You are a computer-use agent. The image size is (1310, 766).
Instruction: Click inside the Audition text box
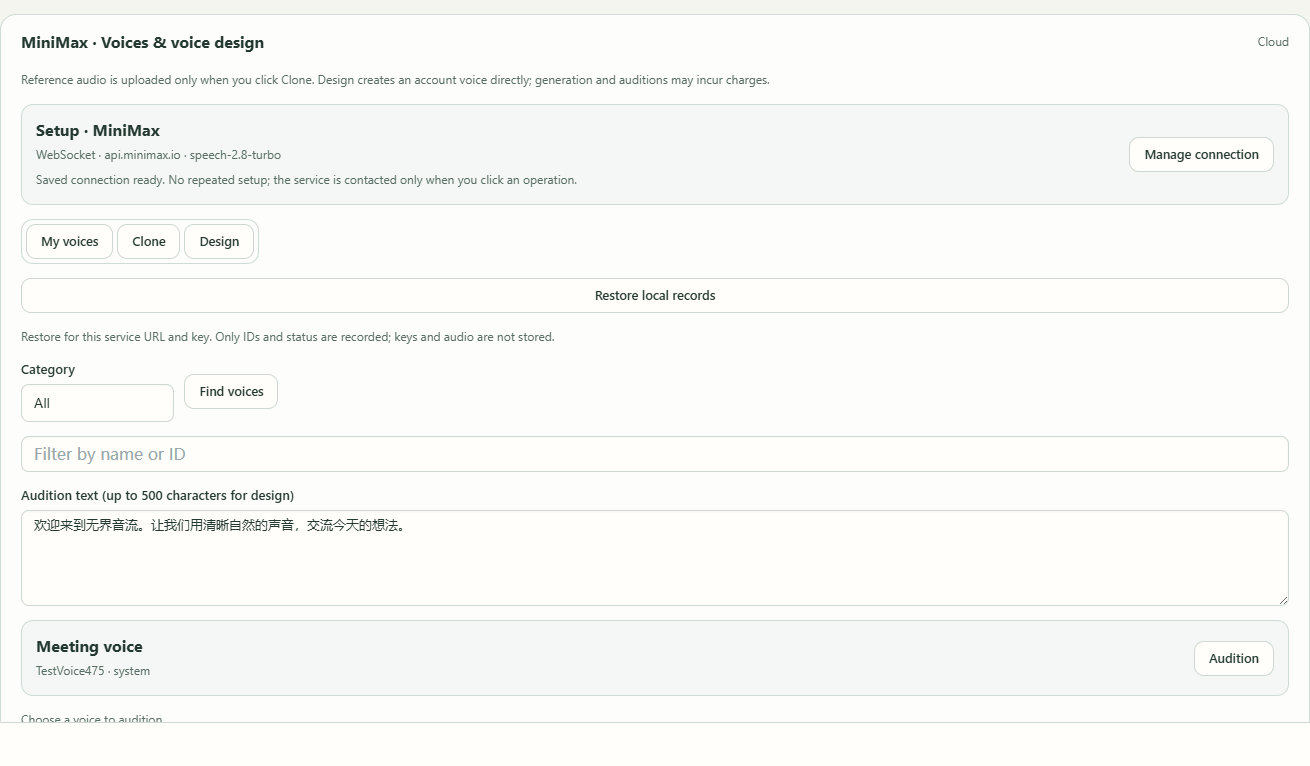655,558
